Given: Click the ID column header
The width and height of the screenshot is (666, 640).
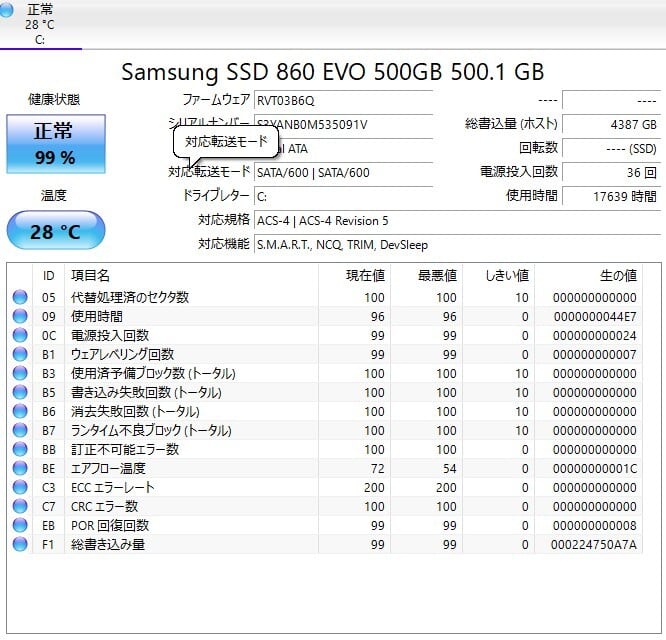Looking at the screenshot, I should [x=48, y=276].
